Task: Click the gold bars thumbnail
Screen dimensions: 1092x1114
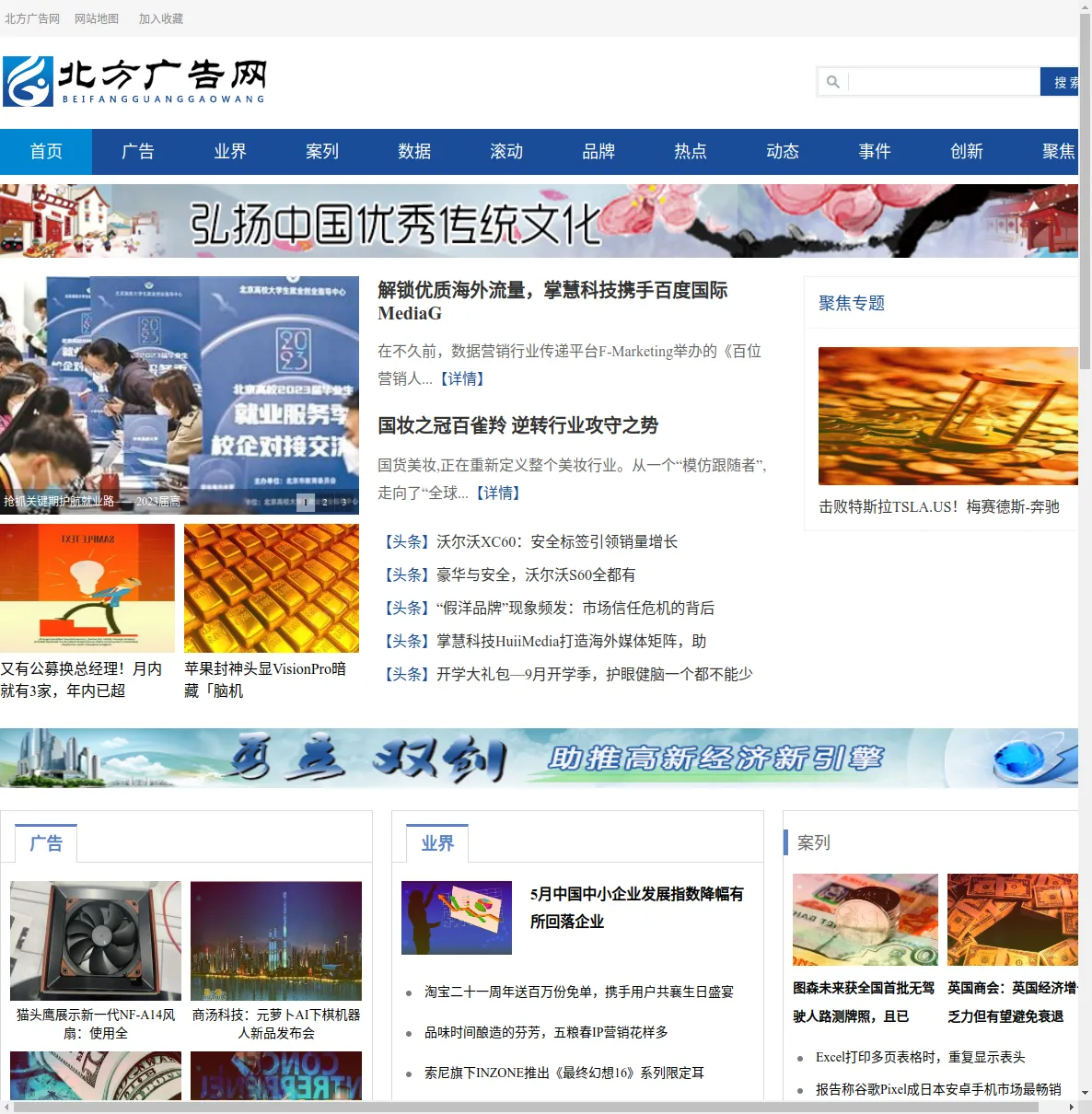Action: pyautogui.click(x=272, y=588)
